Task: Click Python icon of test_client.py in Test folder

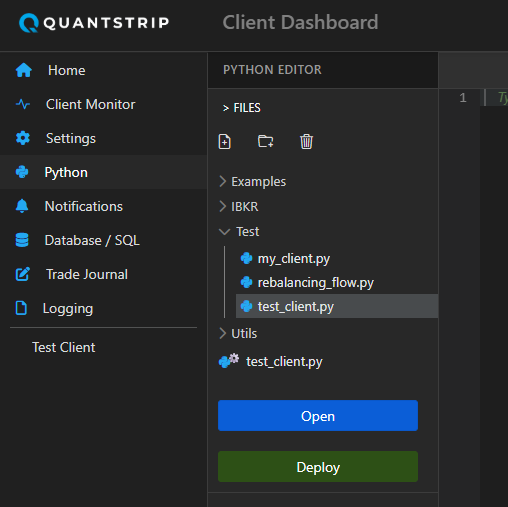Action: click(x=247, y=306)
